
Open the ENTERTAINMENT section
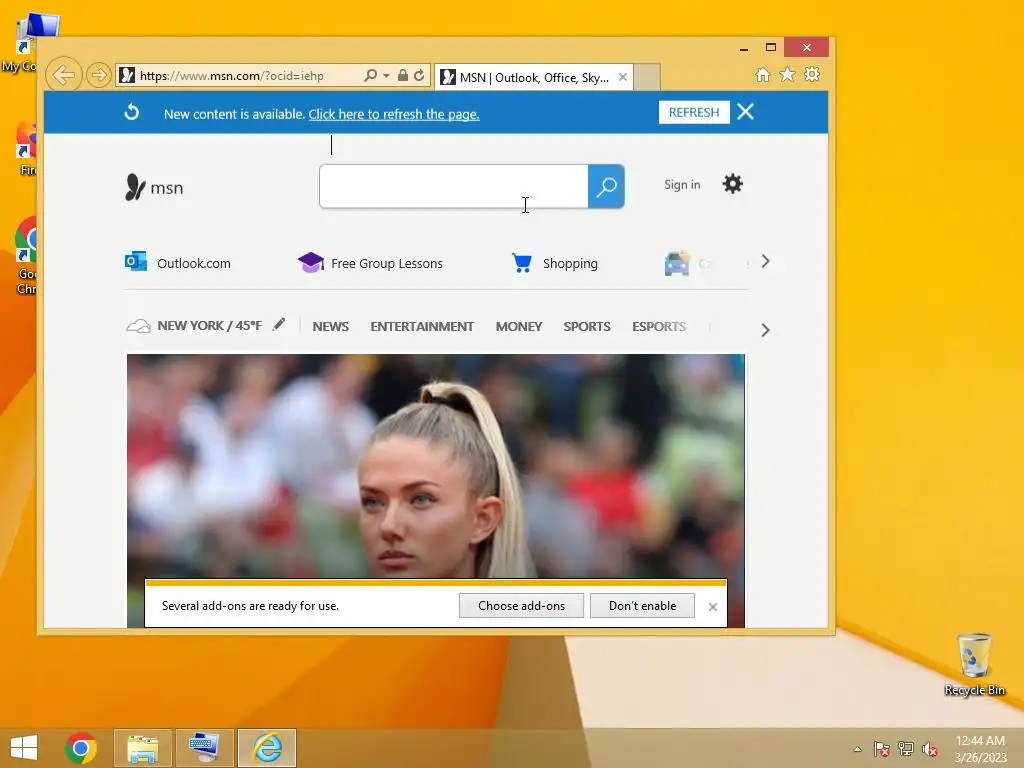coord(422,326)
